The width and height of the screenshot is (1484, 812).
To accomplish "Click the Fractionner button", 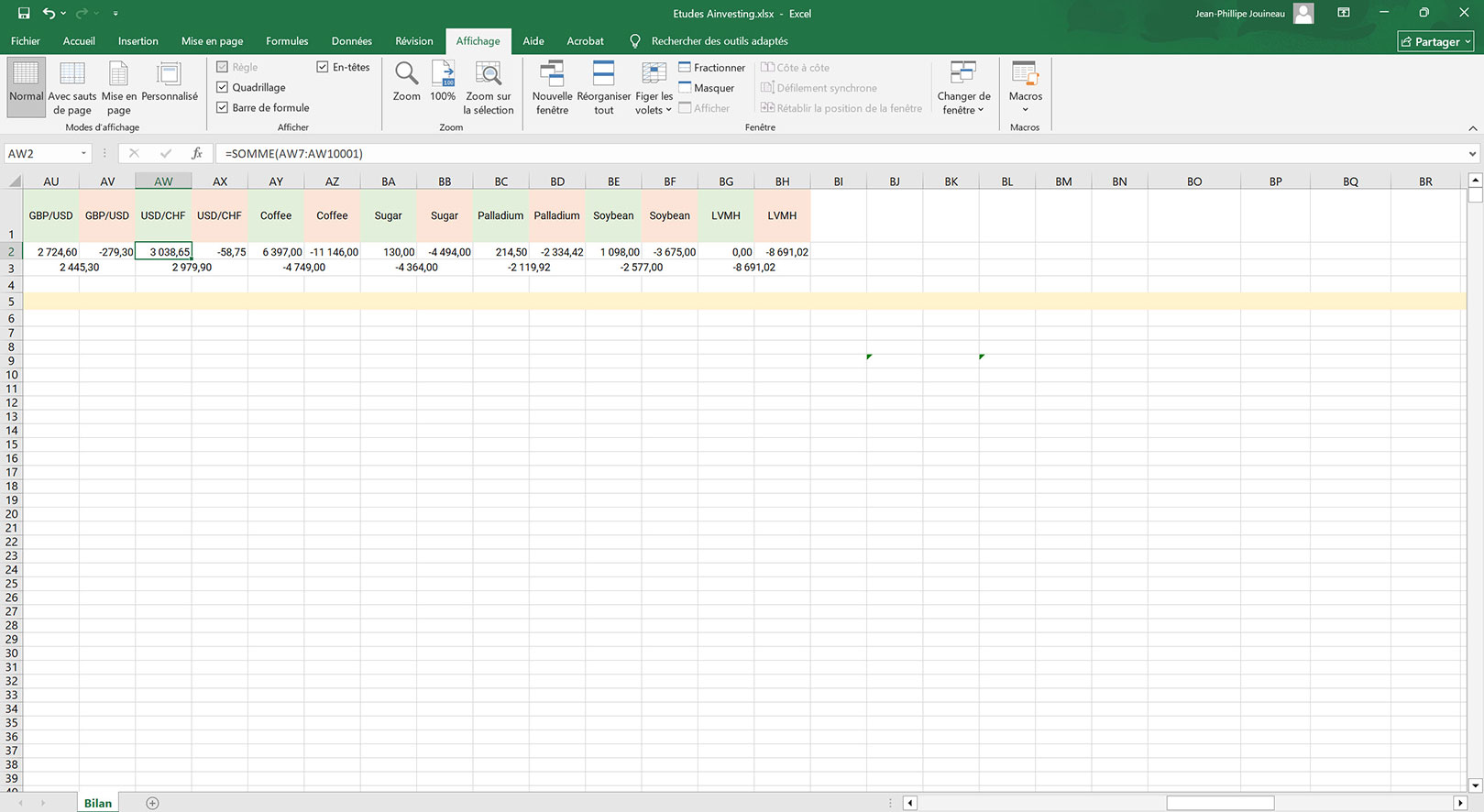I will [711, 68].
